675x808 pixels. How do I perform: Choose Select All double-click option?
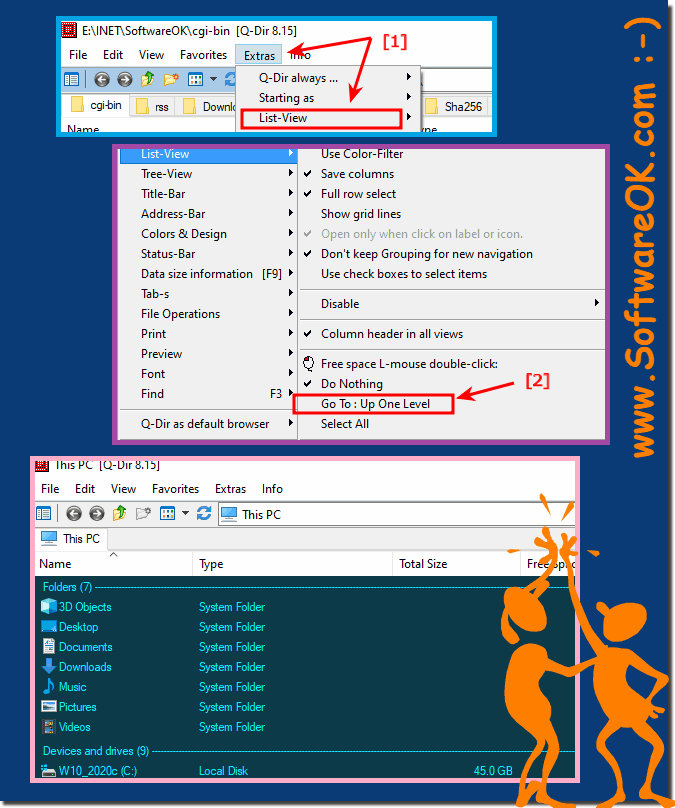345,424
